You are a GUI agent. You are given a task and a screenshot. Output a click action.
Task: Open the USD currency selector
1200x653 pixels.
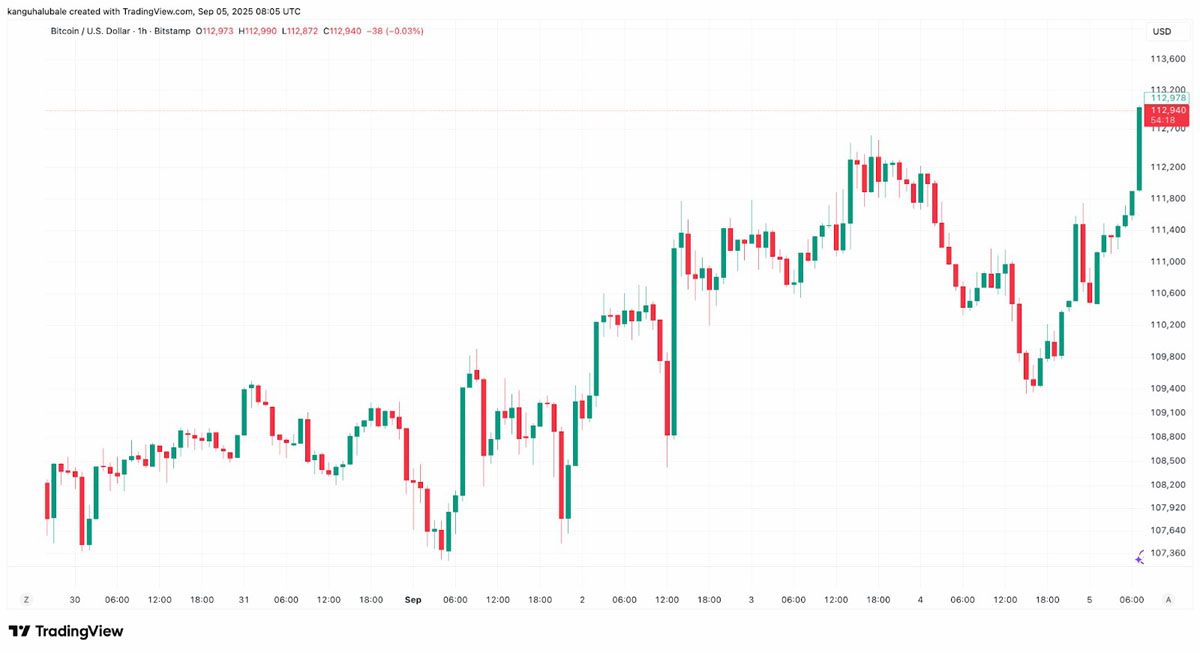(1161, 32)
